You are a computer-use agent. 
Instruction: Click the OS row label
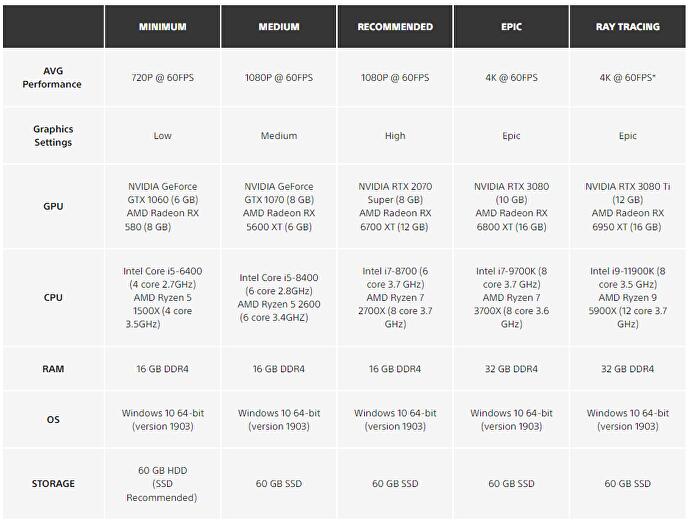[x=53, y=419]
